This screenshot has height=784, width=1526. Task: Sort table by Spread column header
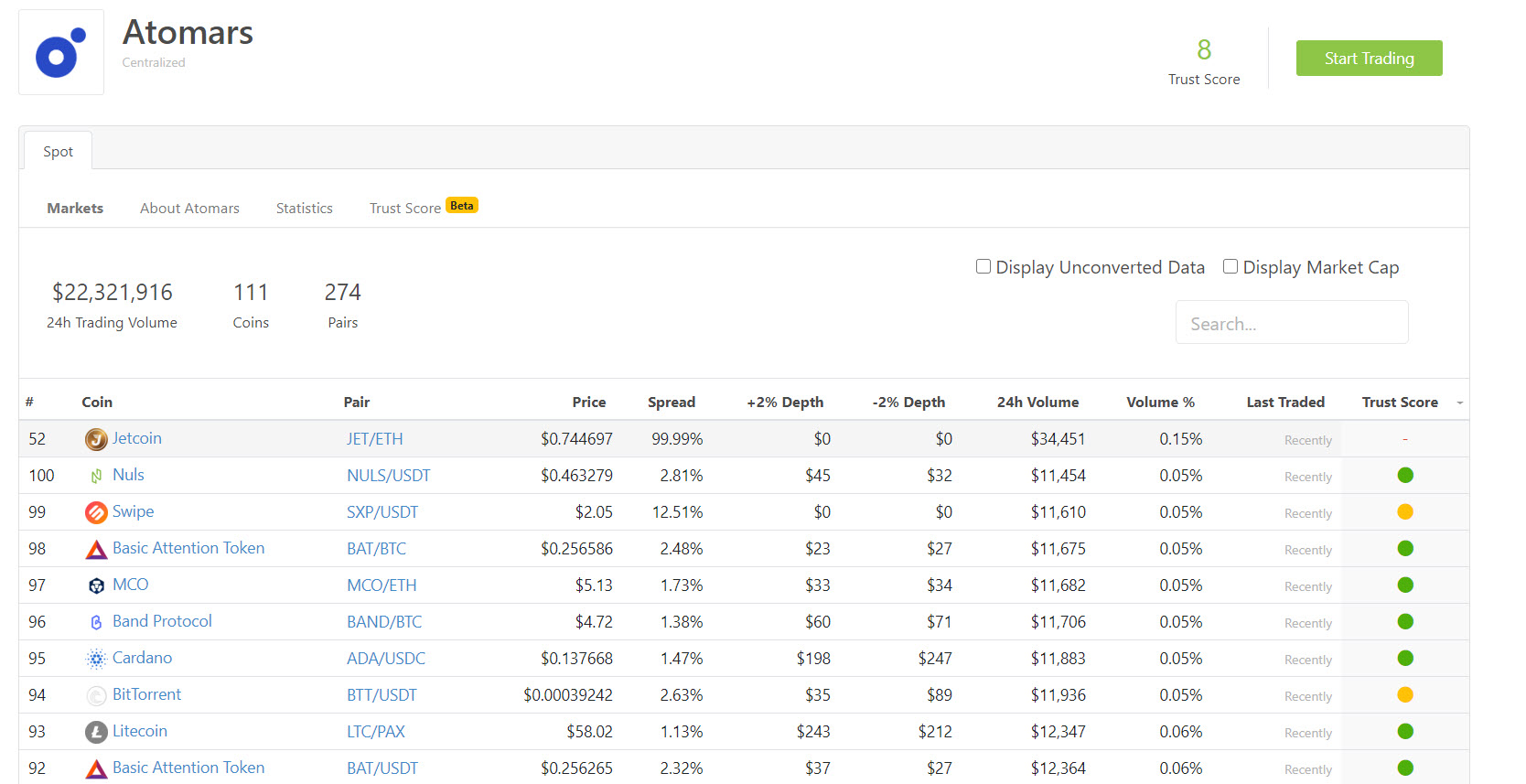pyautogui.click(x=672, y=403)
